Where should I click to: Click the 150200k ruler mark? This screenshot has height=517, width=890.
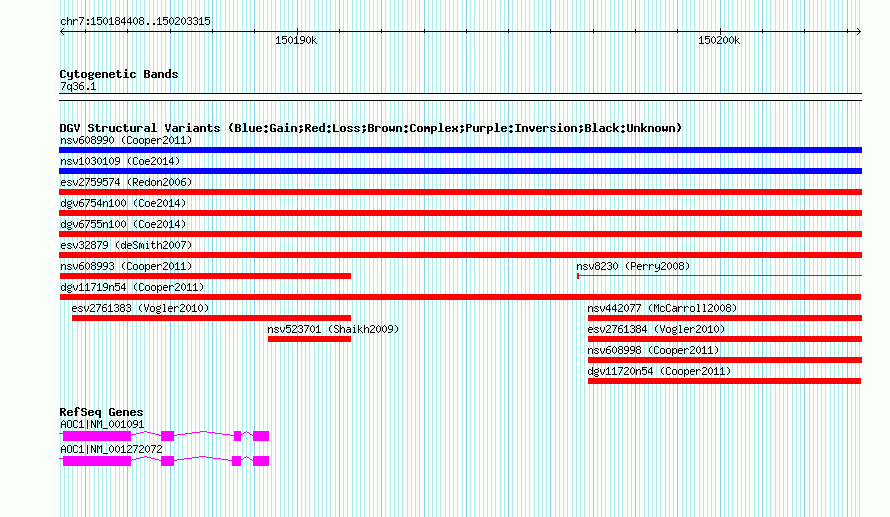coord(719,41)
